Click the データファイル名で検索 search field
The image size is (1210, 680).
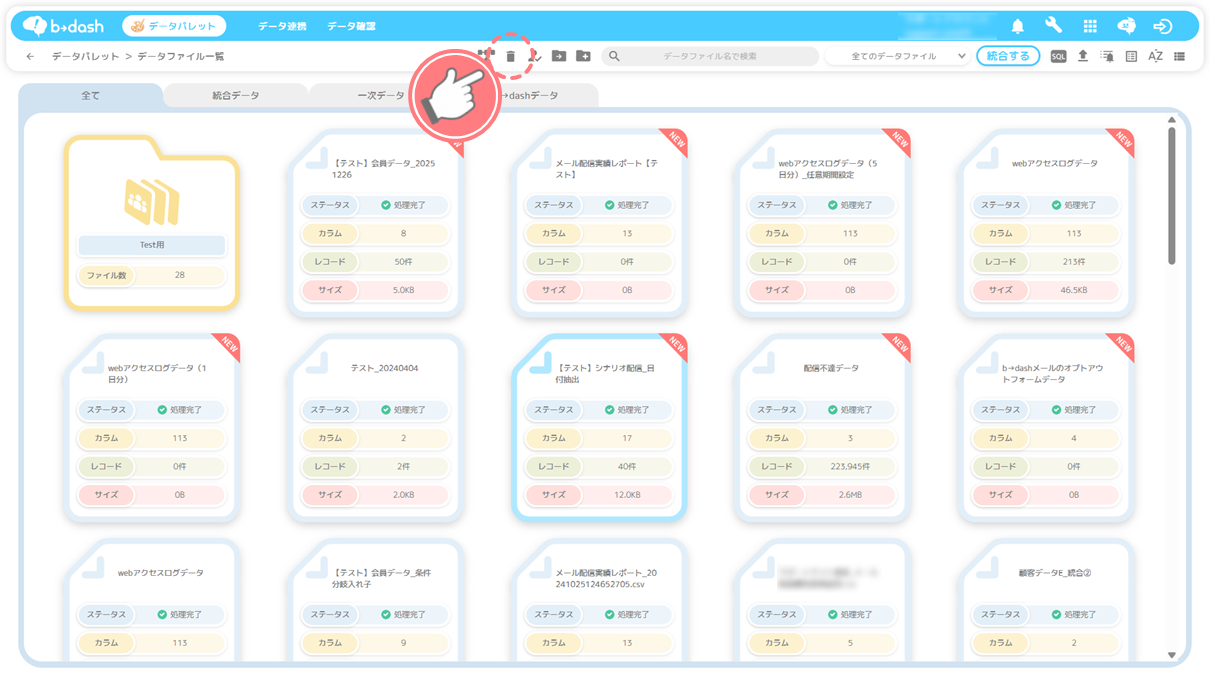[x=710, y=57]
